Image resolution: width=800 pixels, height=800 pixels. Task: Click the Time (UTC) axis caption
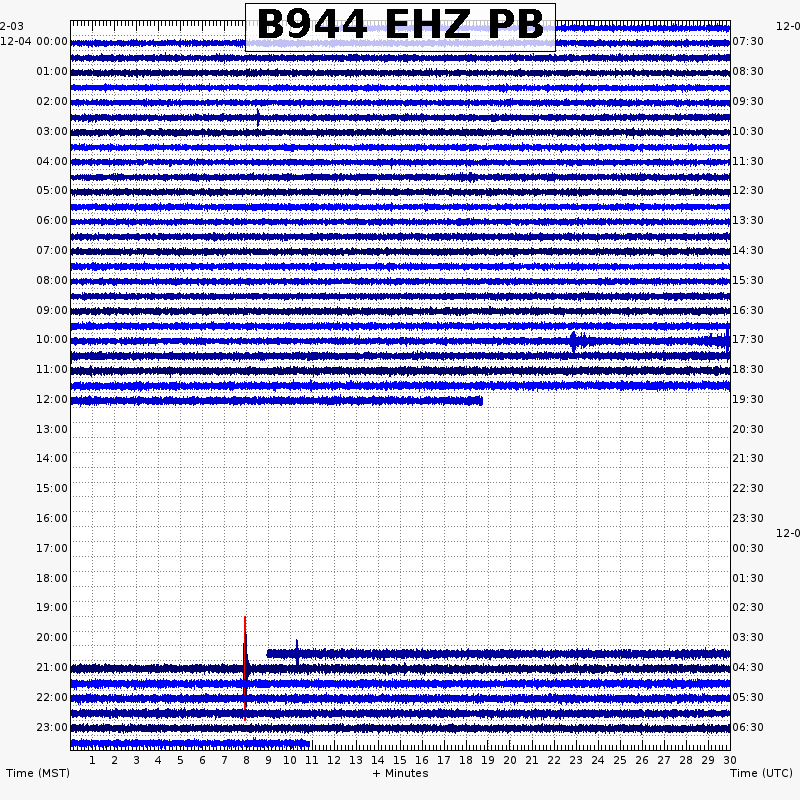761,773
